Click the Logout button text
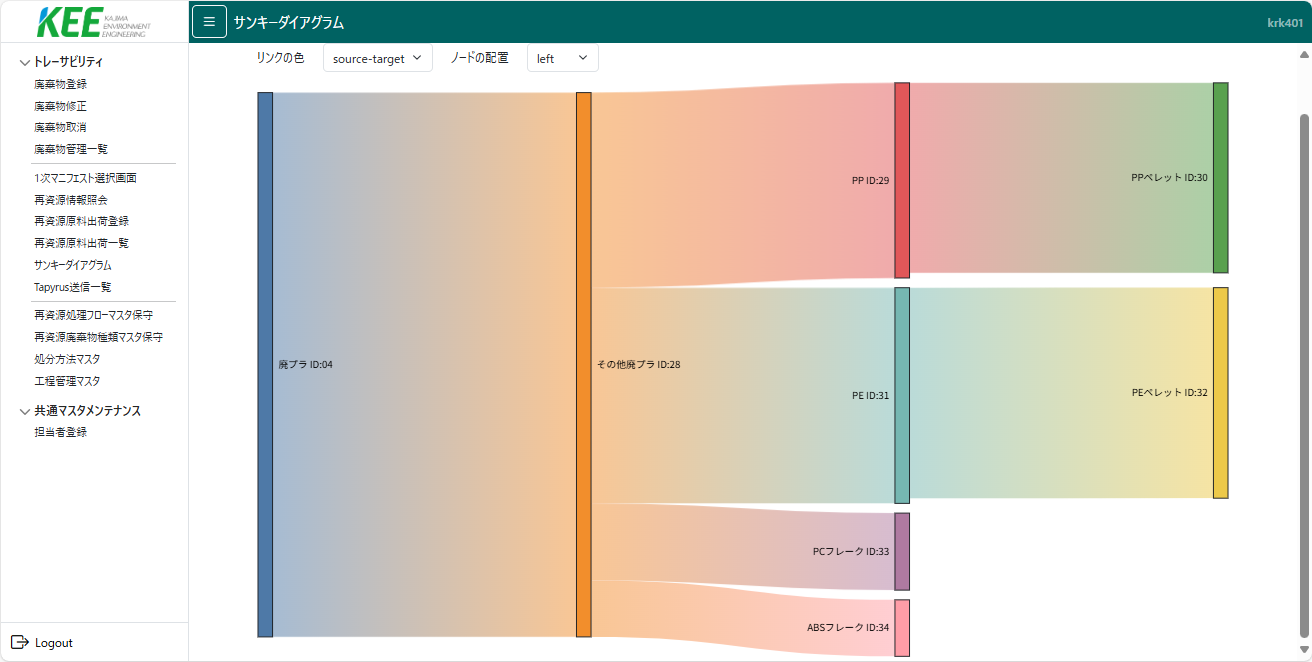The height and width of the screenshot is (662, 1312). (54, 643)
